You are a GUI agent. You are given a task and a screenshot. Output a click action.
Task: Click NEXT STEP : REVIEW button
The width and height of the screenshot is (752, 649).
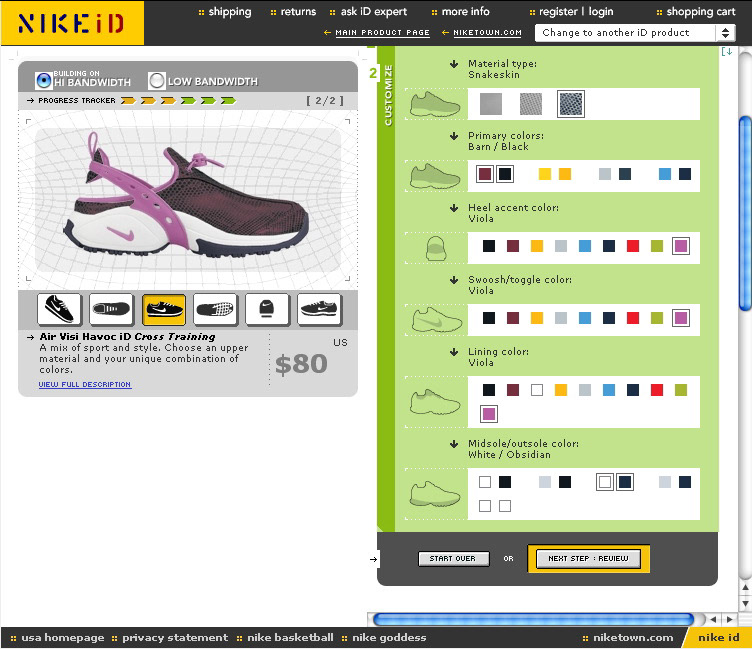tap(588, 559)
